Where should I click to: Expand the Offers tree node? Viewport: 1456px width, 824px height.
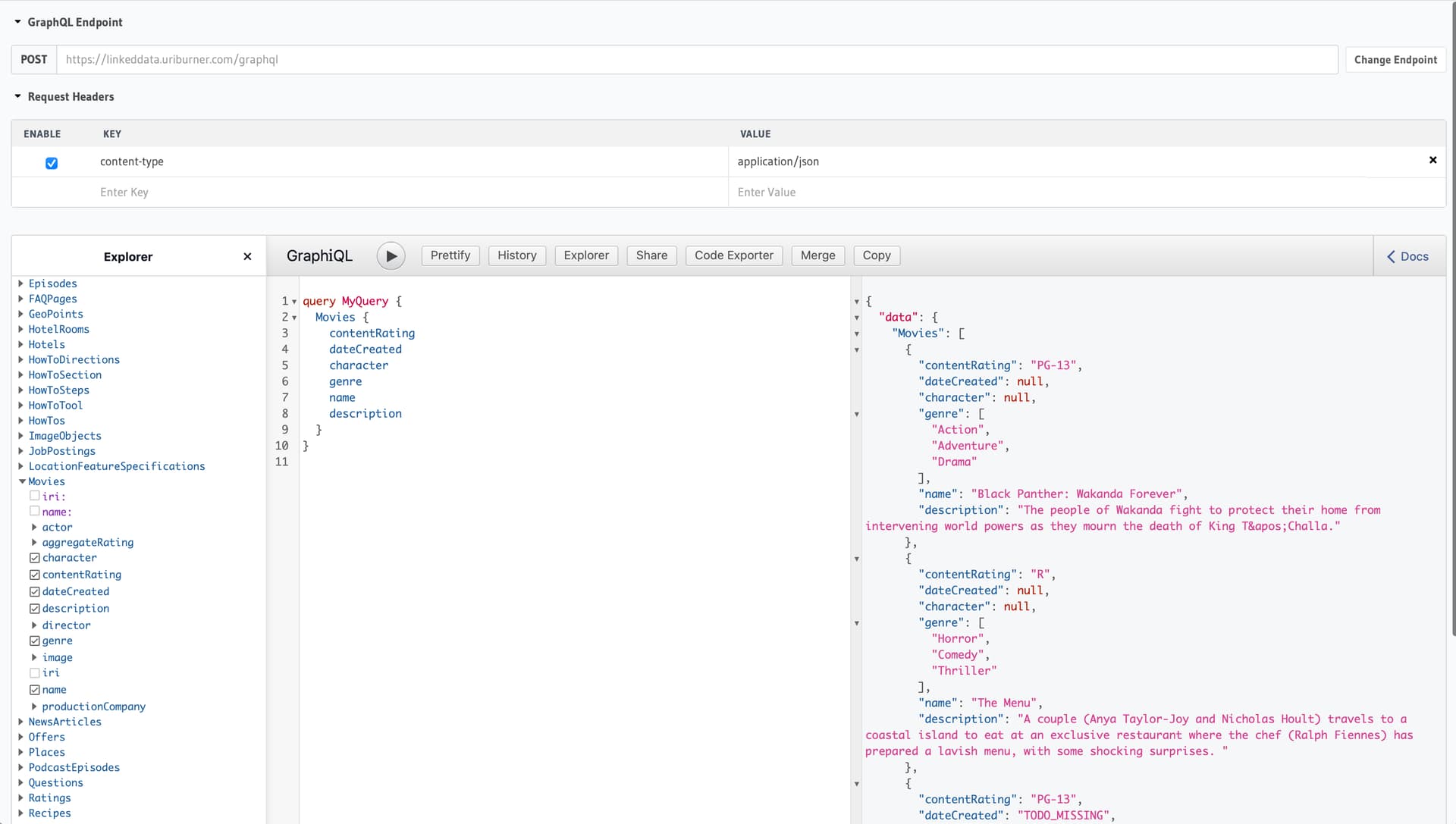click(20, 737)
